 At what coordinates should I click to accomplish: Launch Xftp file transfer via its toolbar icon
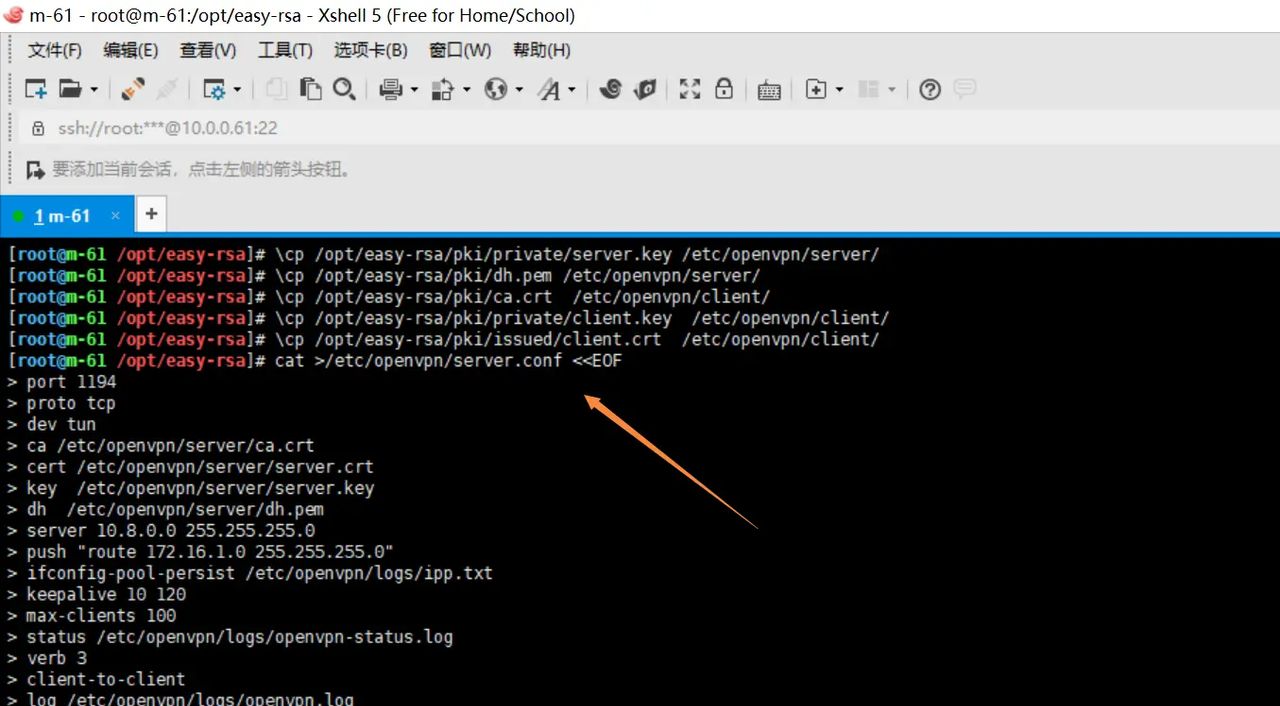(x=645, y=89)
